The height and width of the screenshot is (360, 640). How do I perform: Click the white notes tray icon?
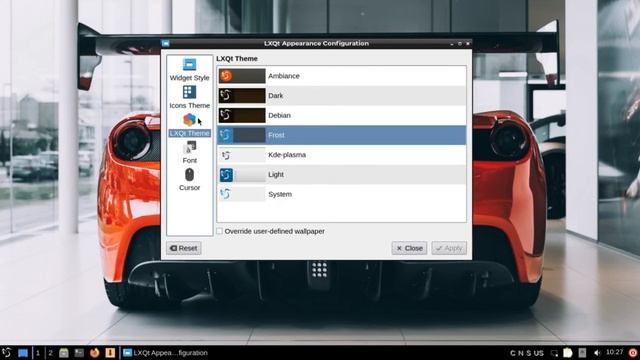tap(568, 353)
